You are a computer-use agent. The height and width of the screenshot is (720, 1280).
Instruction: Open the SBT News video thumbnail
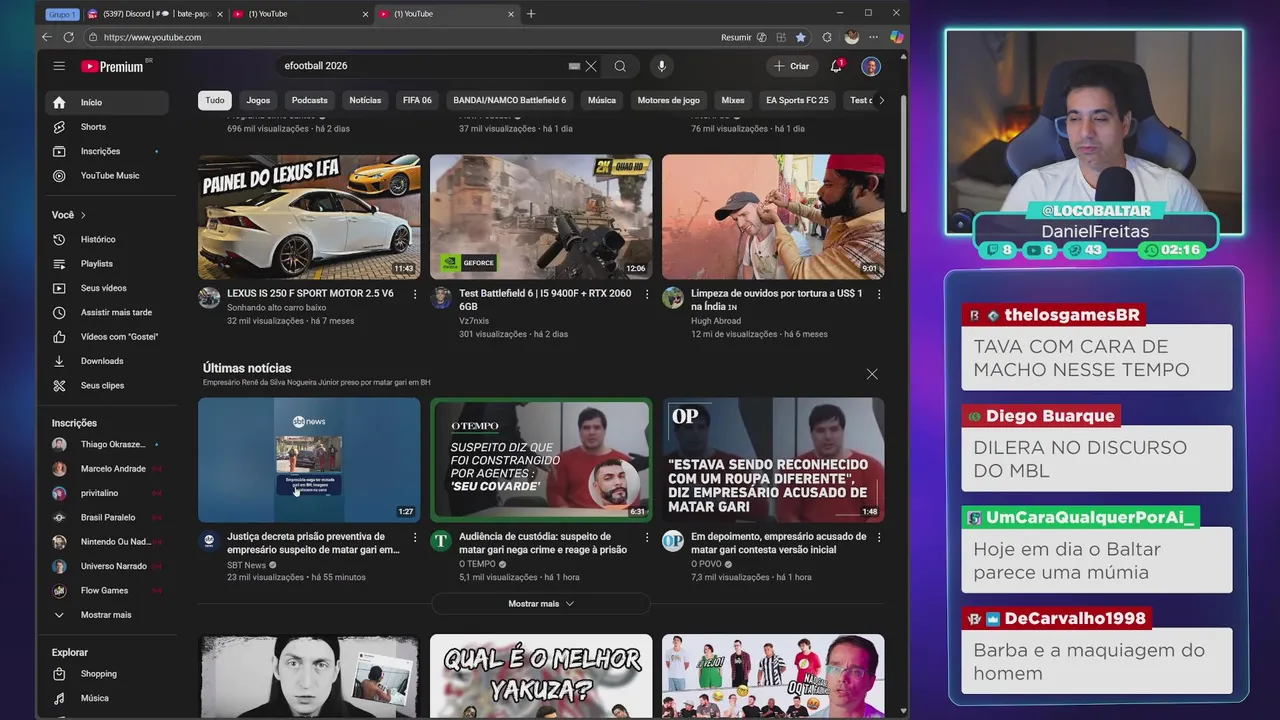pos(309,460)
